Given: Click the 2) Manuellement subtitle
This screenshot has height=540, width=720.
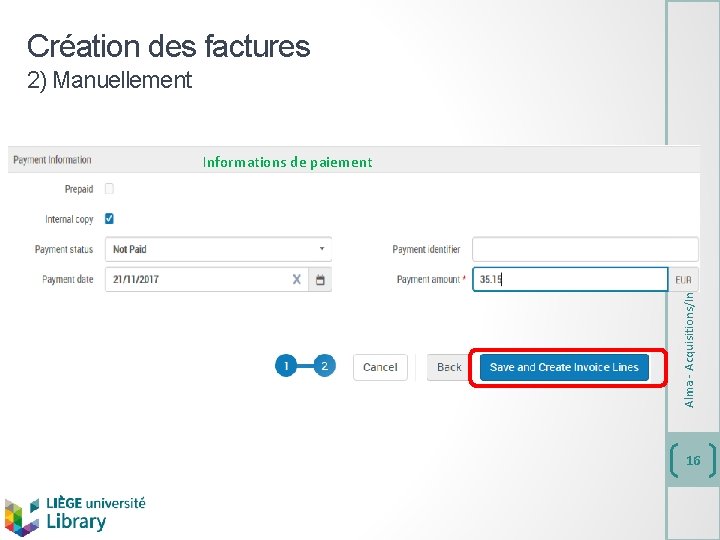Looking at the screenshot, I should coord(110,80).
